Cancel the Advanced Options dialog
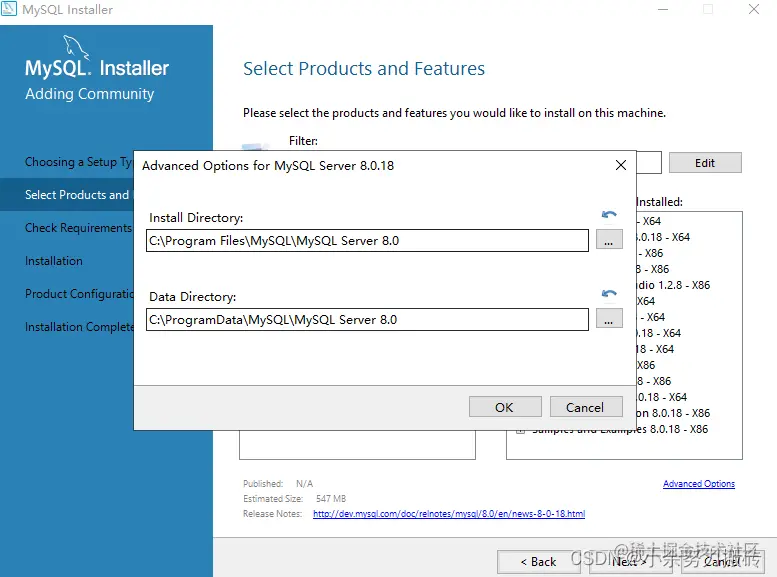 [586, 407]
